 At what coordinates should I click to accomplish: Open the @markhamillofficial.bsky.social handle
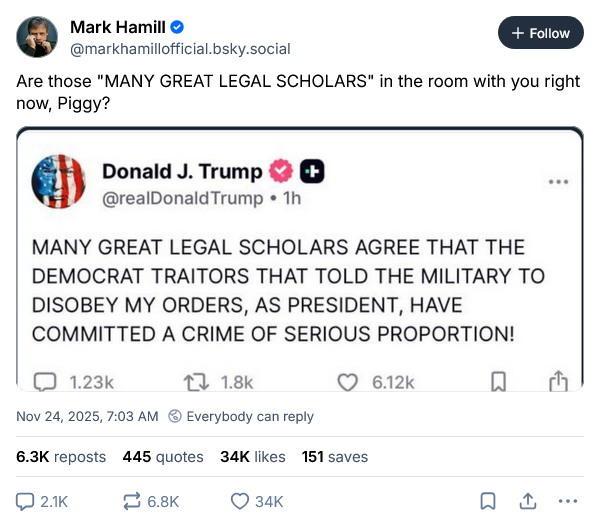point(164,46)
